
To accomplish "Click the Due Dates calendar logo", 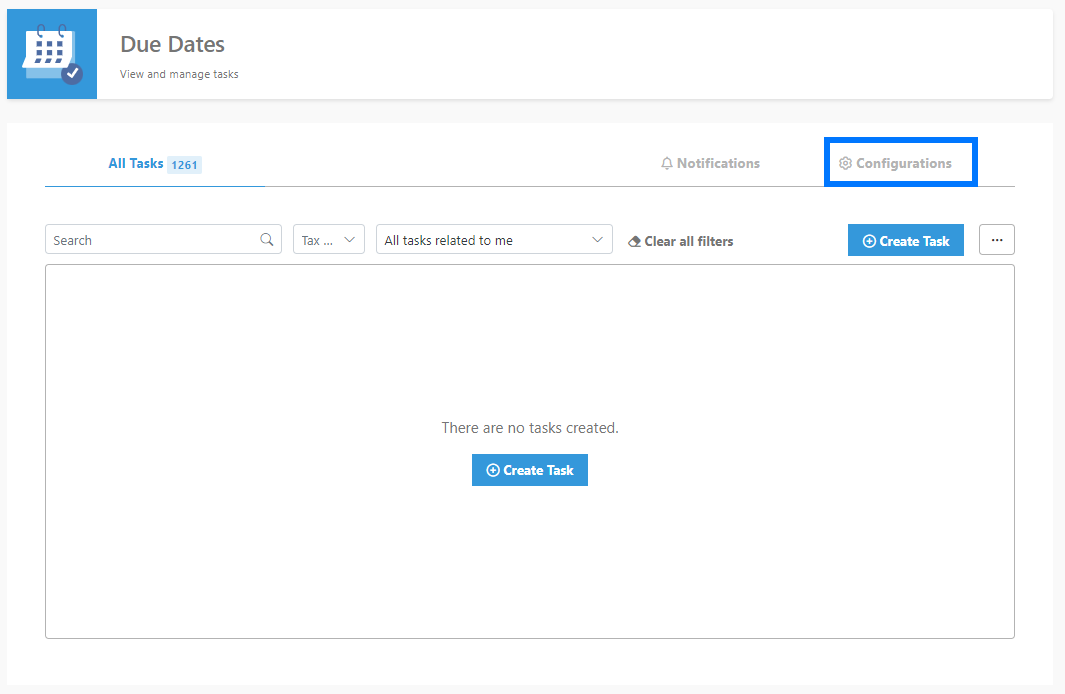I will click(x=52, y=54).
